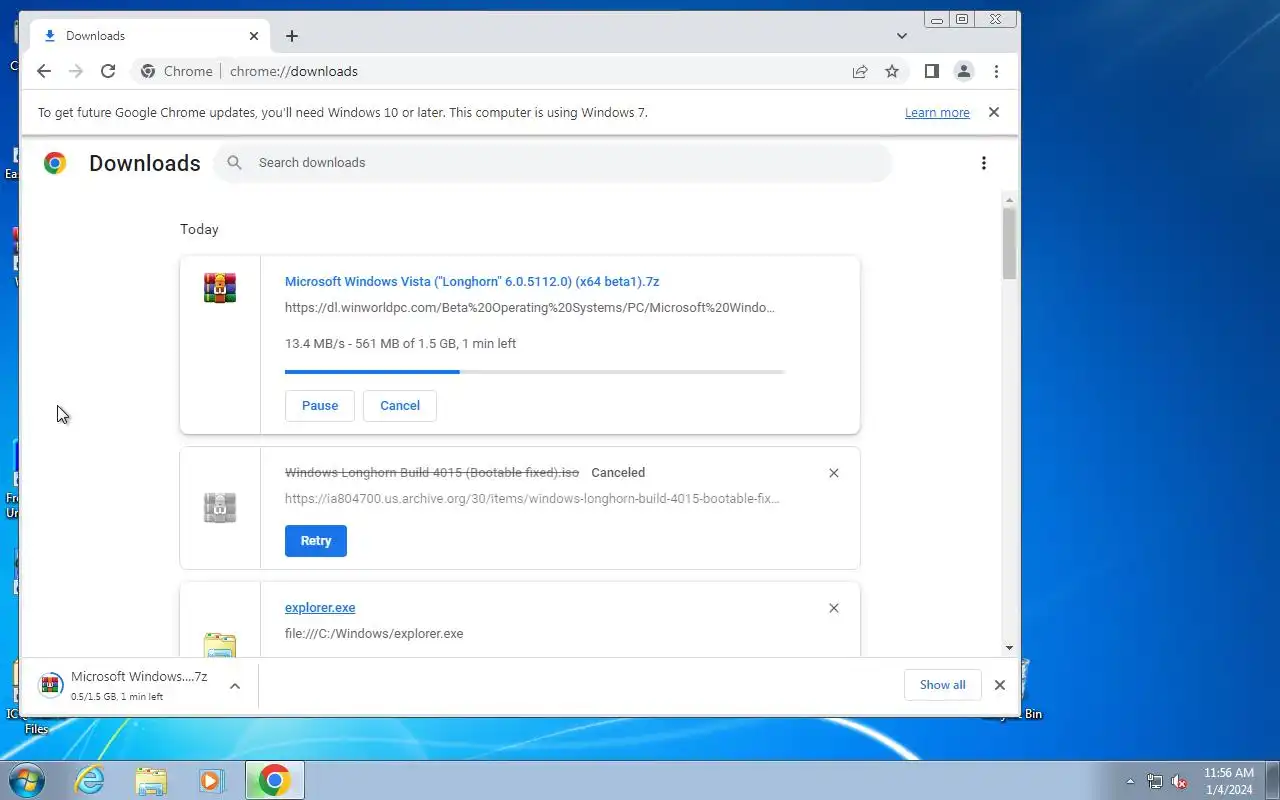Open a new tab with plus button

291,36
